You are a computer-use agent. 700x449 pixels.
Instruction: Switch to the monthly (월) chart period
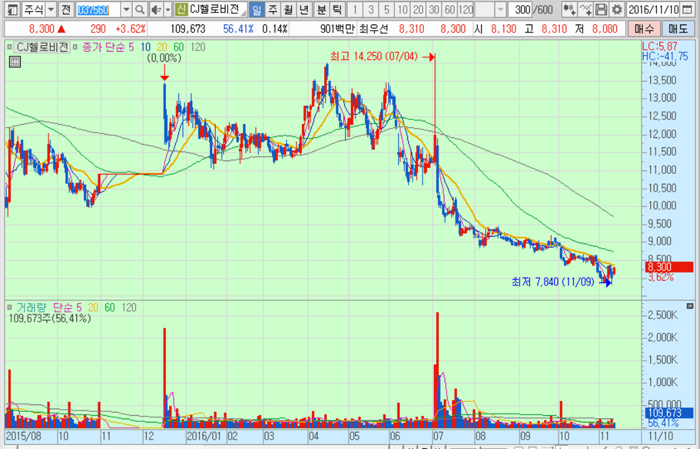click(290, 9)
